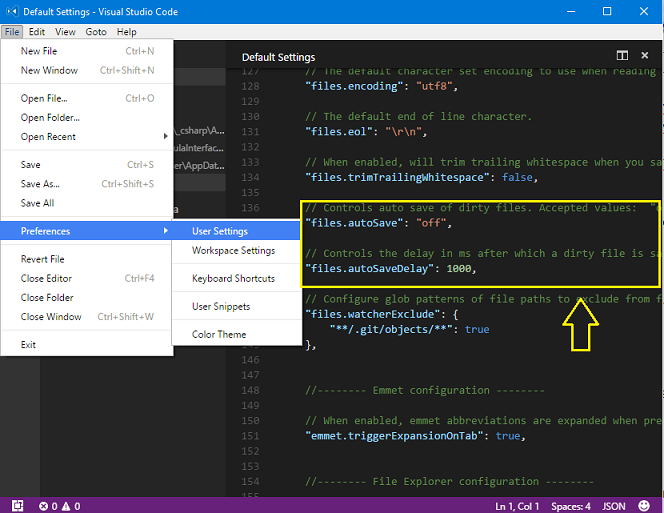
Task: Choose Close Editor menu entry
Action: (x=87, y=278)
